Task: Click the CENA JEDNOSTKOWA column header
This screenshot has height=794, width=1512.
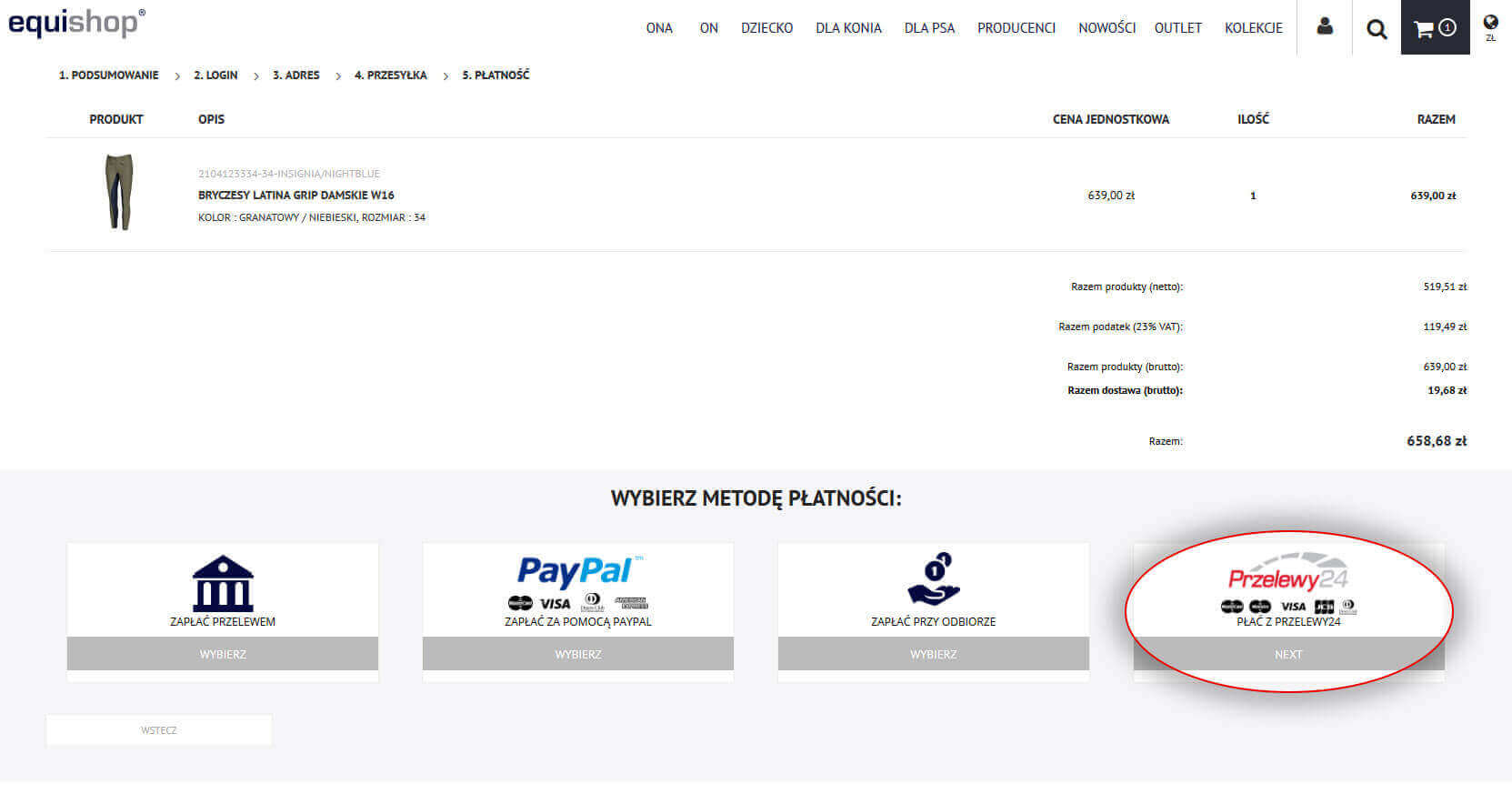Action: [x=1111, y=119]
